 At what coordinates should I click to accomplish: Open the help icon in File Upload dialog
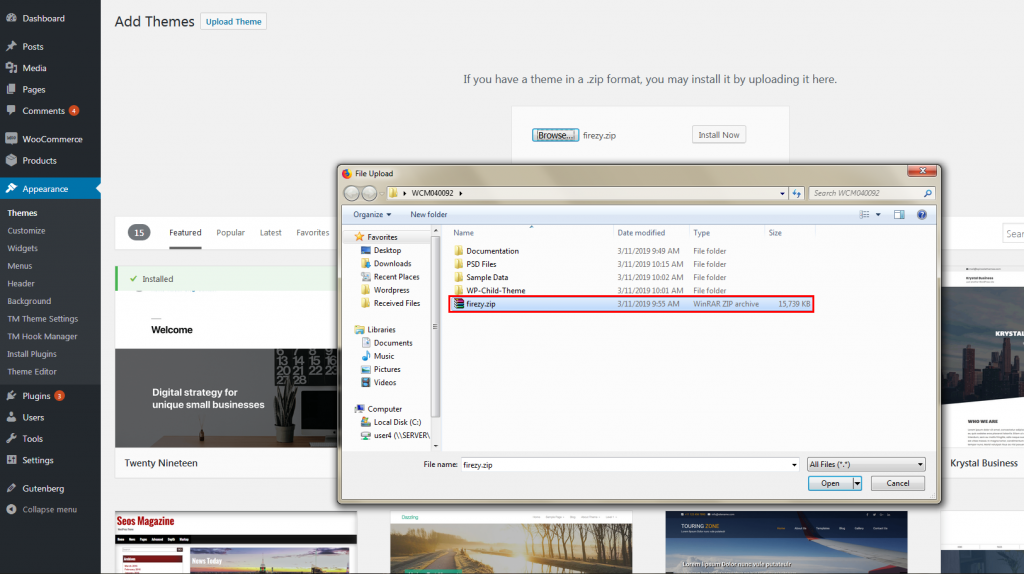pyautogui.click(x=921, y=214)
